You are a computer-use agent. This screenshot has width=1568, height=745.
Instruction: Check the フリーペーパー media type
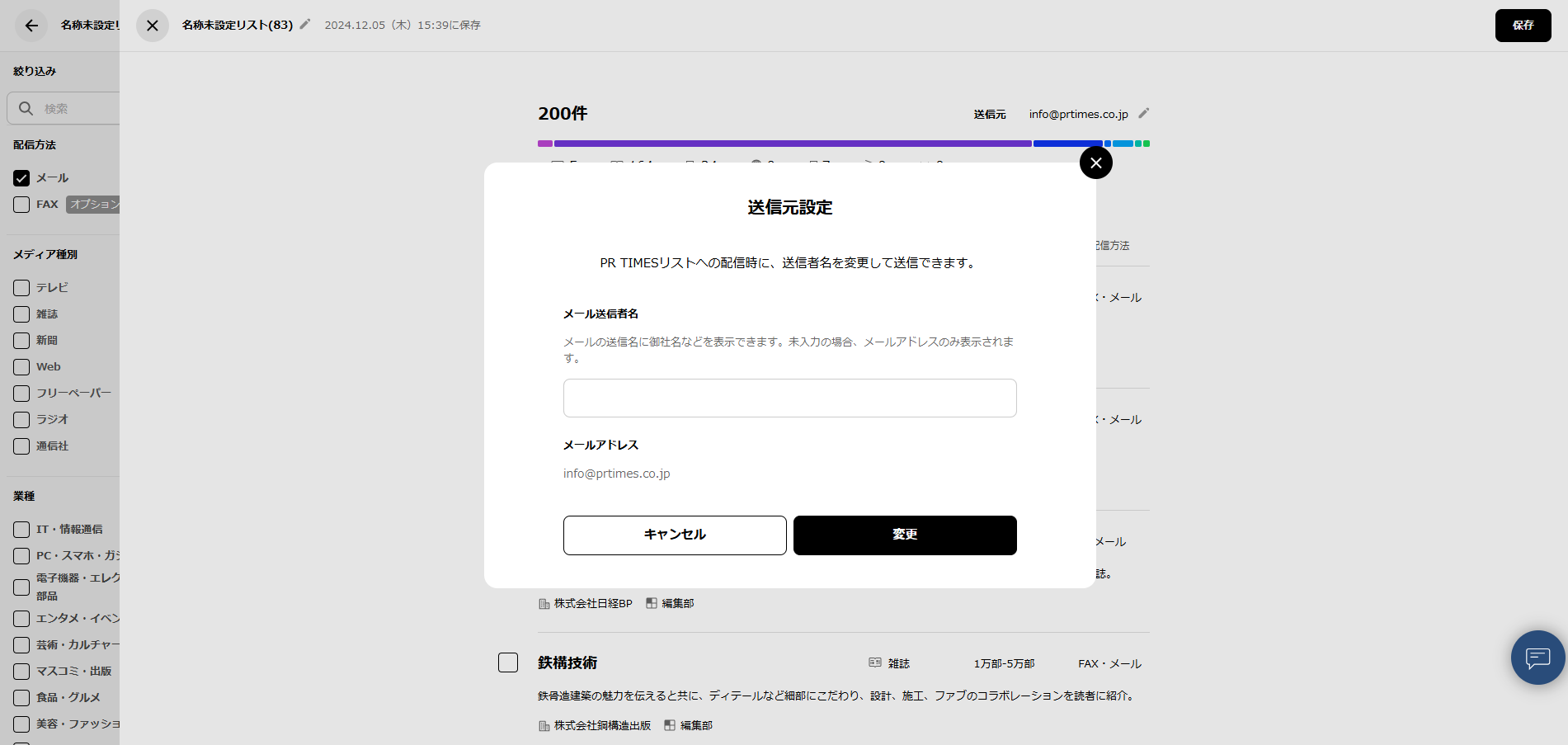pyautogui.click(x=21, y=394)
